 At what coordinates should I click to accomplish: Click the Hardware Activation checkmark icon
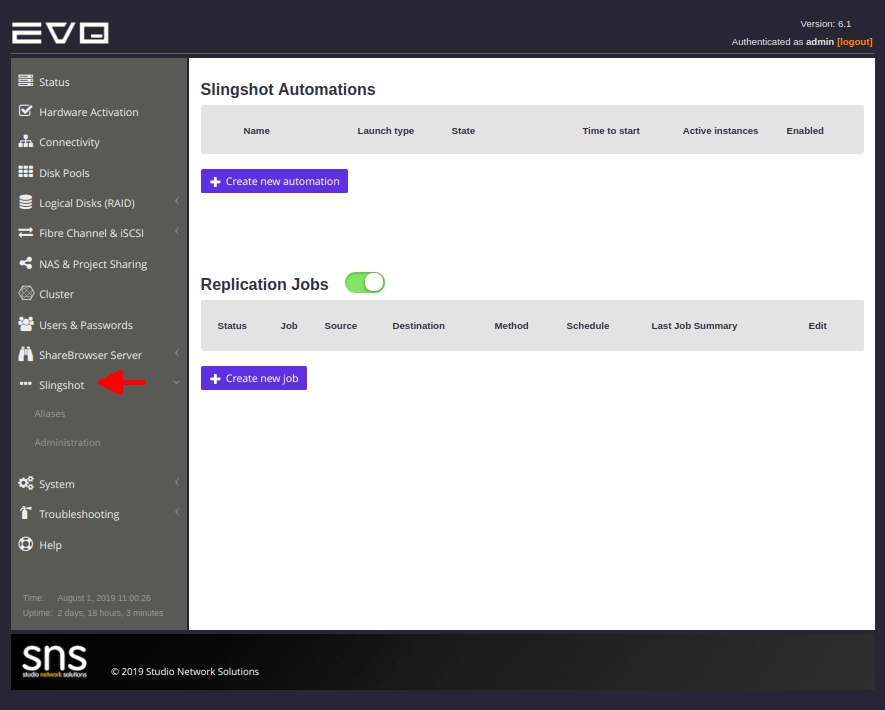point(25,111)
